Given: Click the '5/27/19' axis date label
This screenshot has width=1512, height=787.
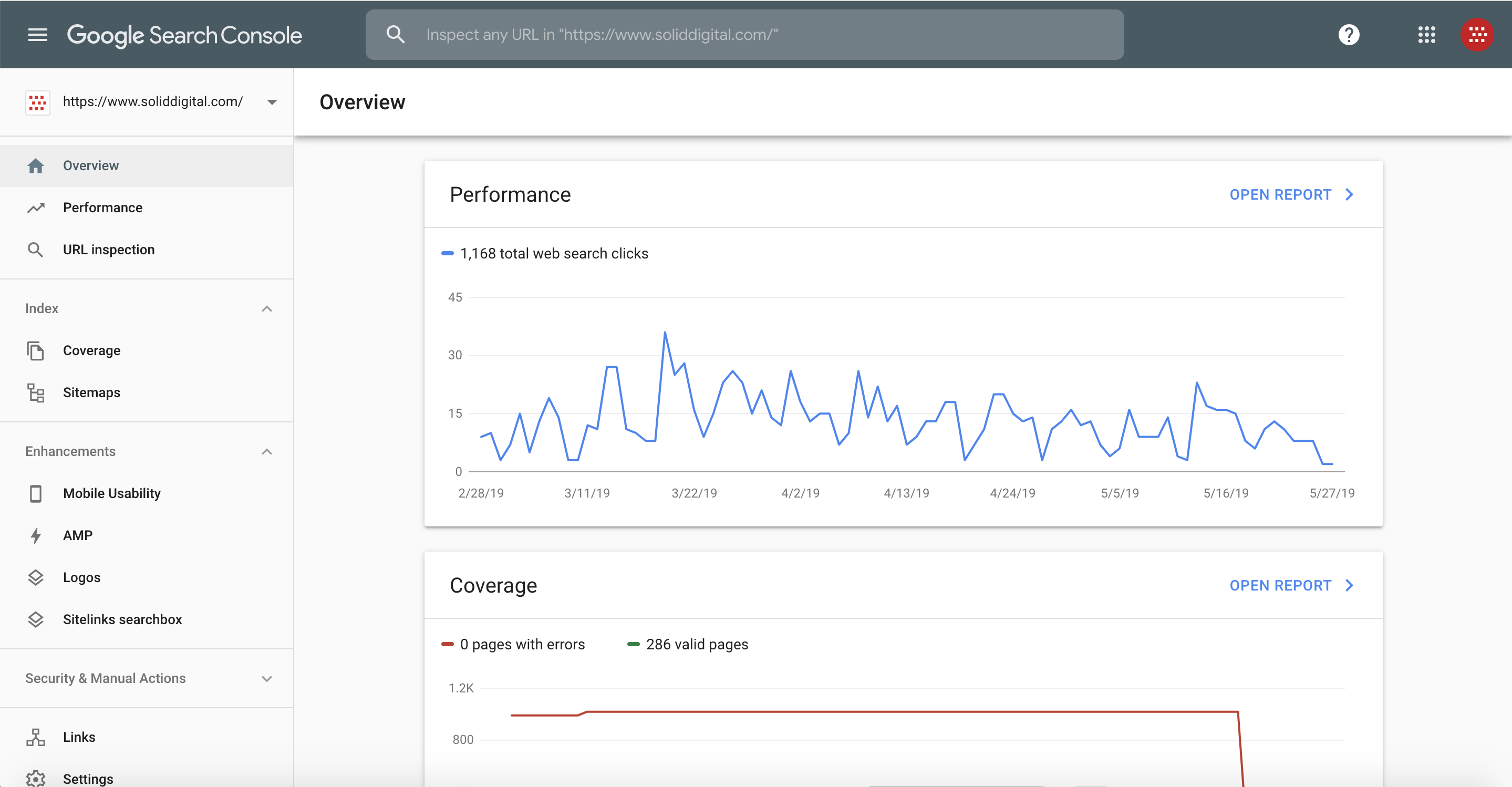Looking at the screenshot, I should (x=1332, y=493).
